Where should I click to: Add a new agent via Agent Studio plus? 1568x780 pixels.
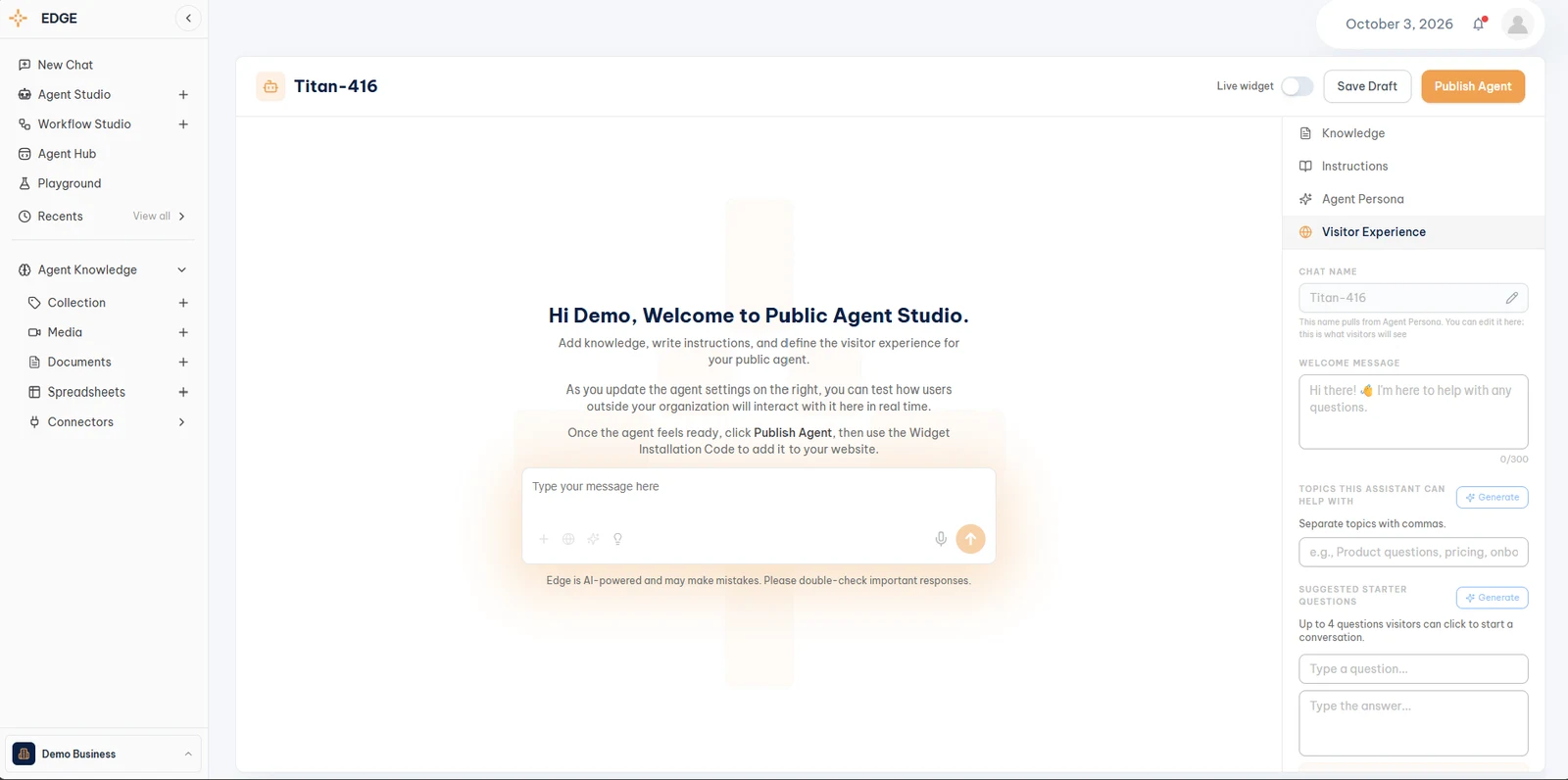183,95
